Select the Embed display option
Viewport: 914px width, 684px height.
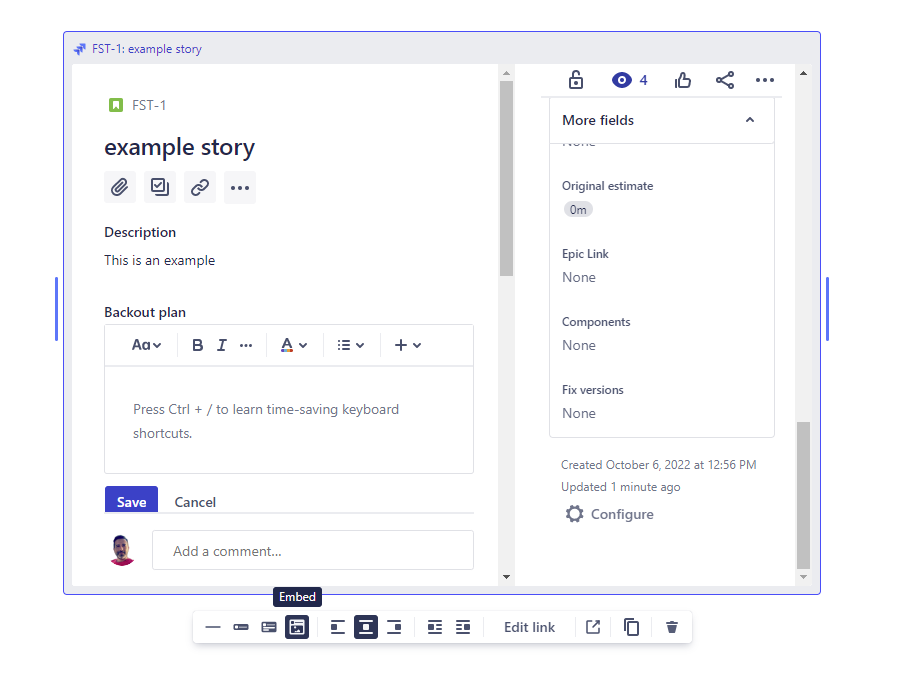297,627
